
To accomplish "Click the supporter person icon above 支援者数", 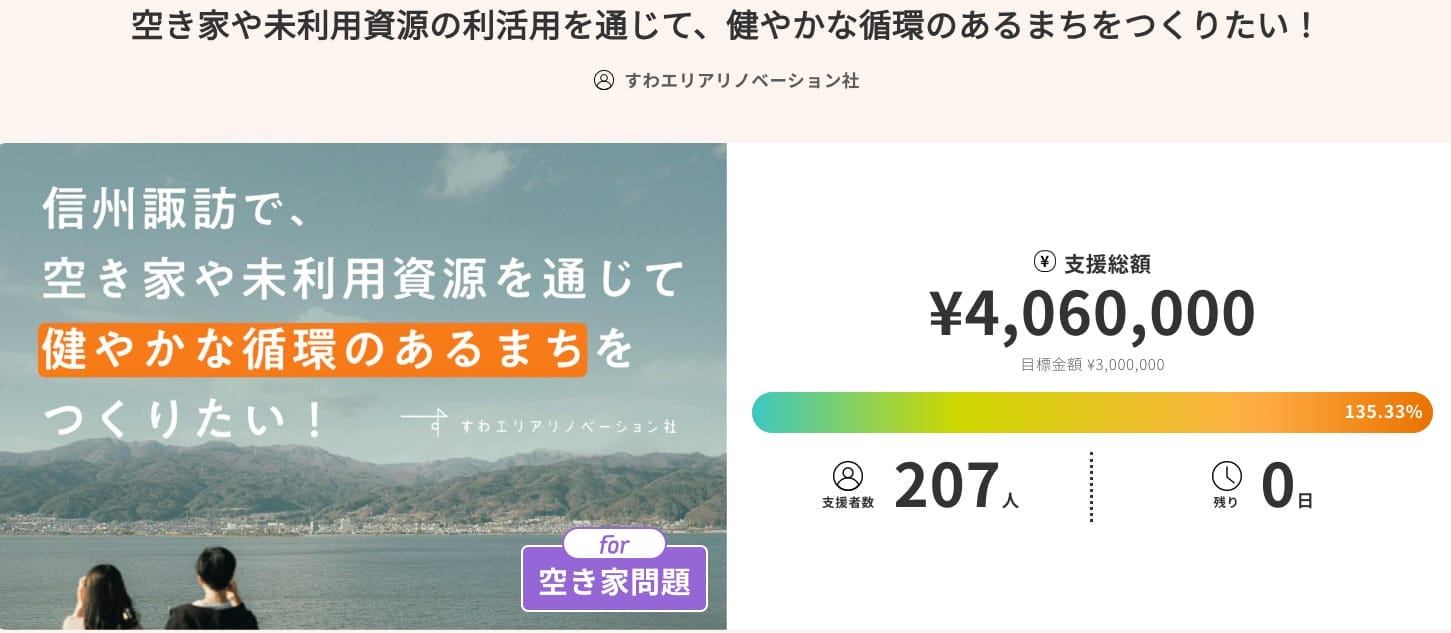I will pyautogui.click(x=847, y=476).
